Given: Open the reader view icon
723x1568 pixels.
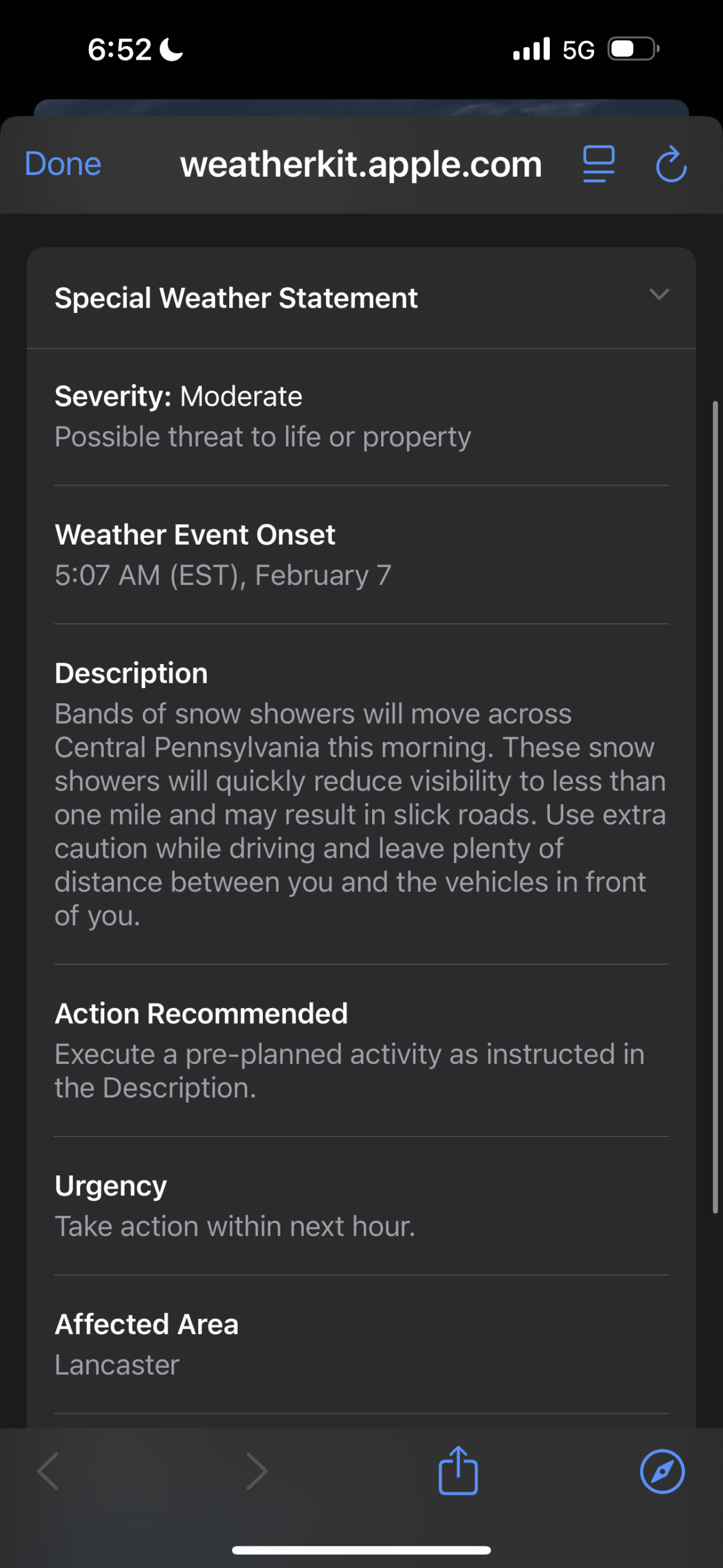Looking at the screenshot, I should pyautogui.click(x=598, y=165).
